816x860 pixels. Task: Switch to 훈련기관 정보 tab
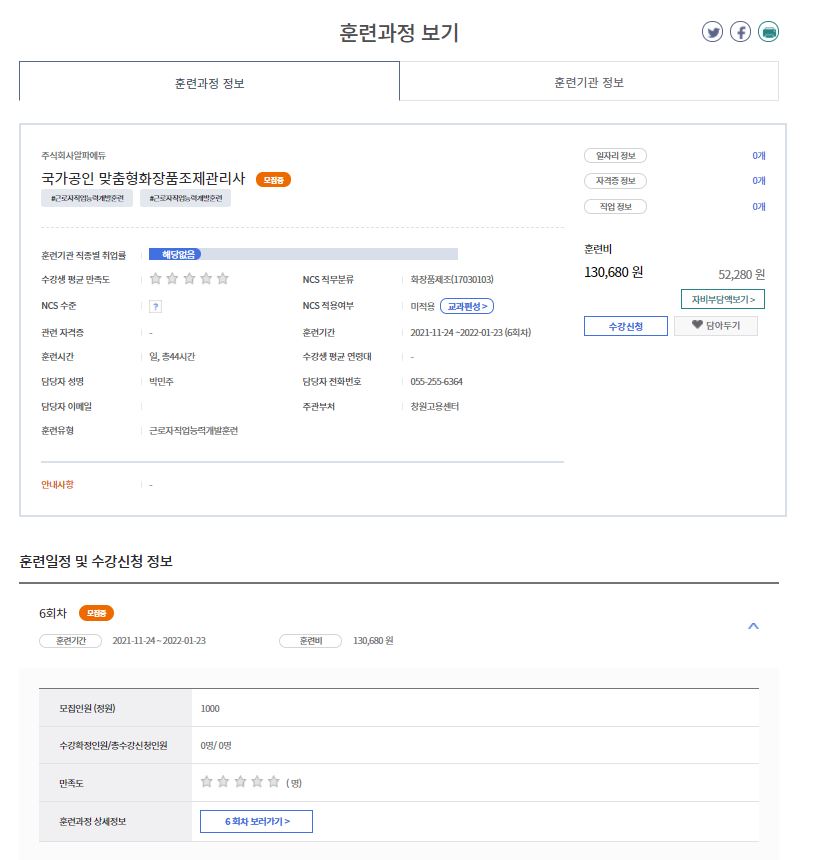(x=589, y=82)
